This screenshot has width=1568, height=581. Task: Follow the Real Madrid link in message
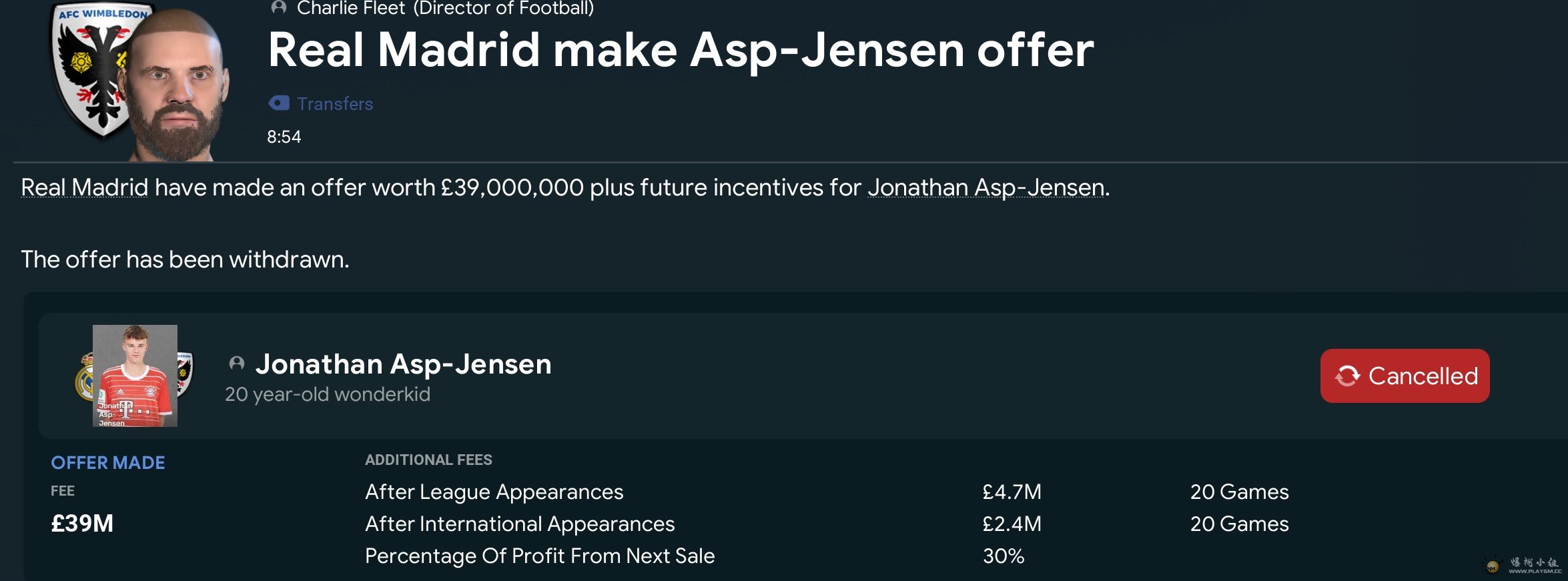point(84,187)
